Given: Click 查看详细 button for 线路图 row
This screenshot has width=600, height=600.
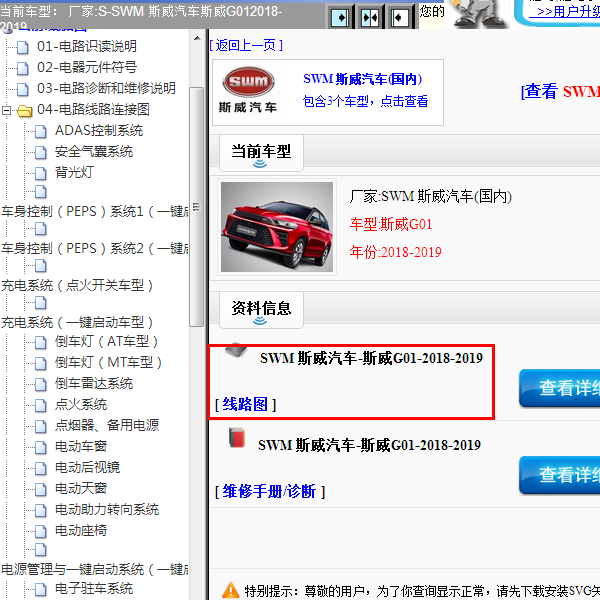Looking at the screenshot, I should pos(559,388).
